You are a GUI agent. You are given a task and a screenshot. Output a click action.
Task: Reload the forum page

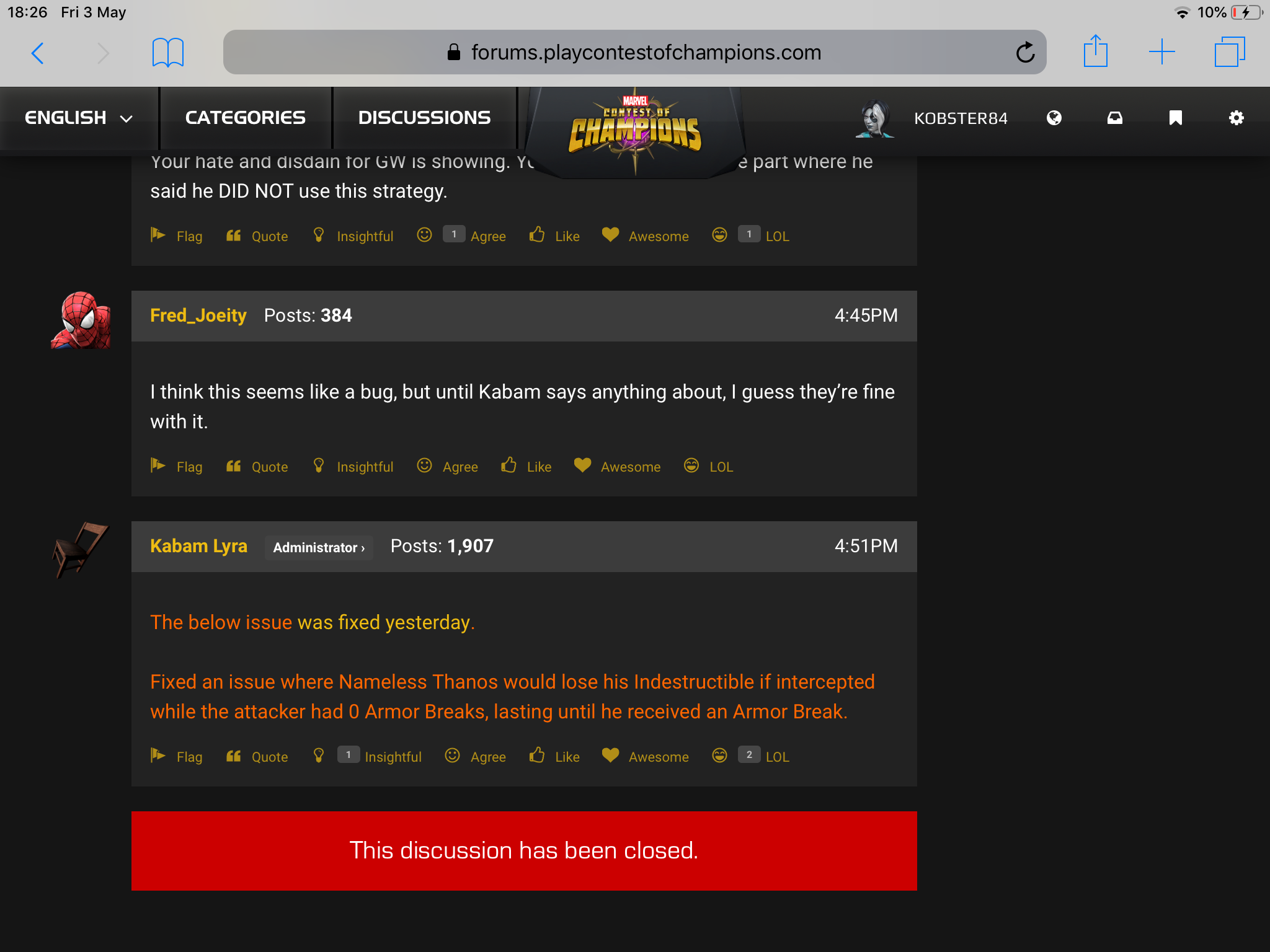pos(1025,52)
